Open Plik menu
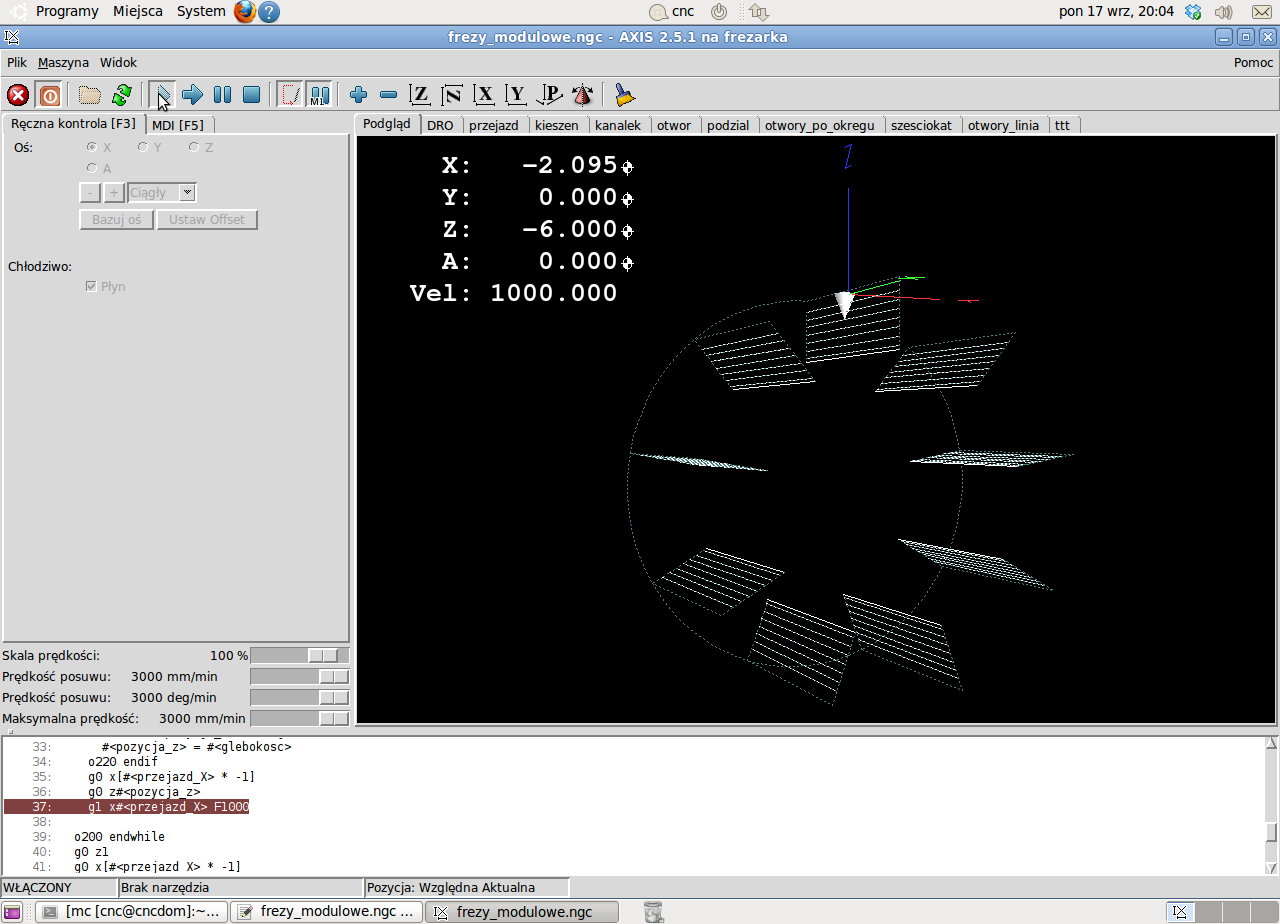 [x=17, y=62]
